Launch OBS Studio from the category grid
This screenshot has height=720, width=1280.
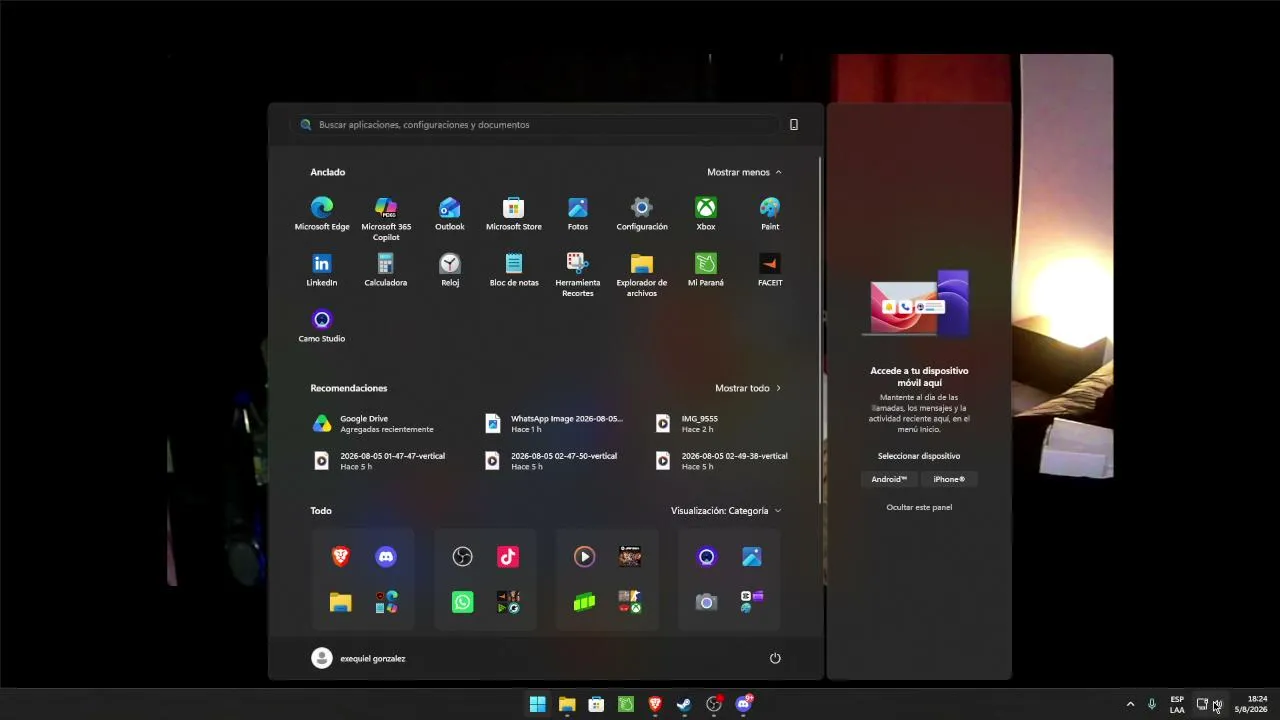pos(463,557)
